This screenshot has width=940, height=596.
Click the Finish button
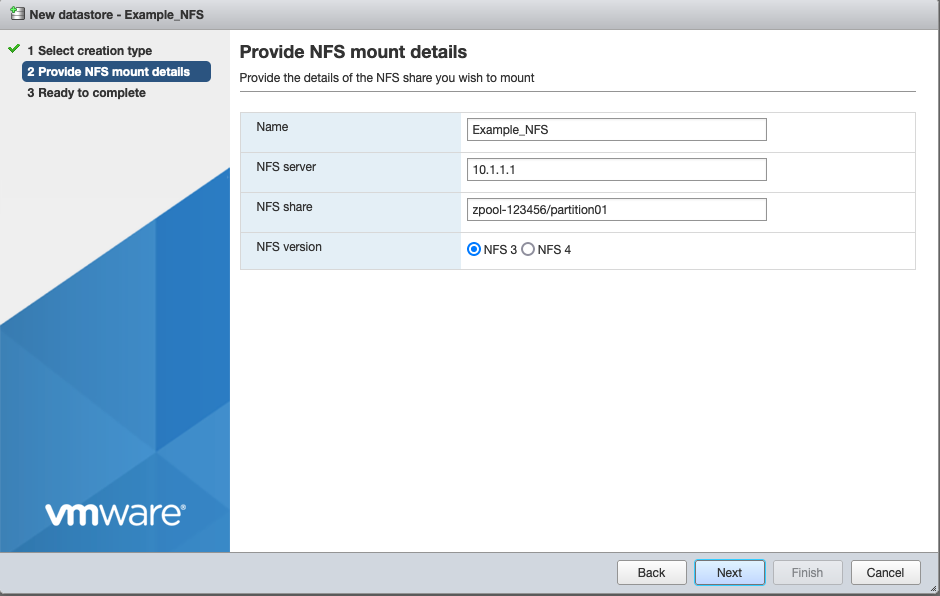(x=807, y=572)
